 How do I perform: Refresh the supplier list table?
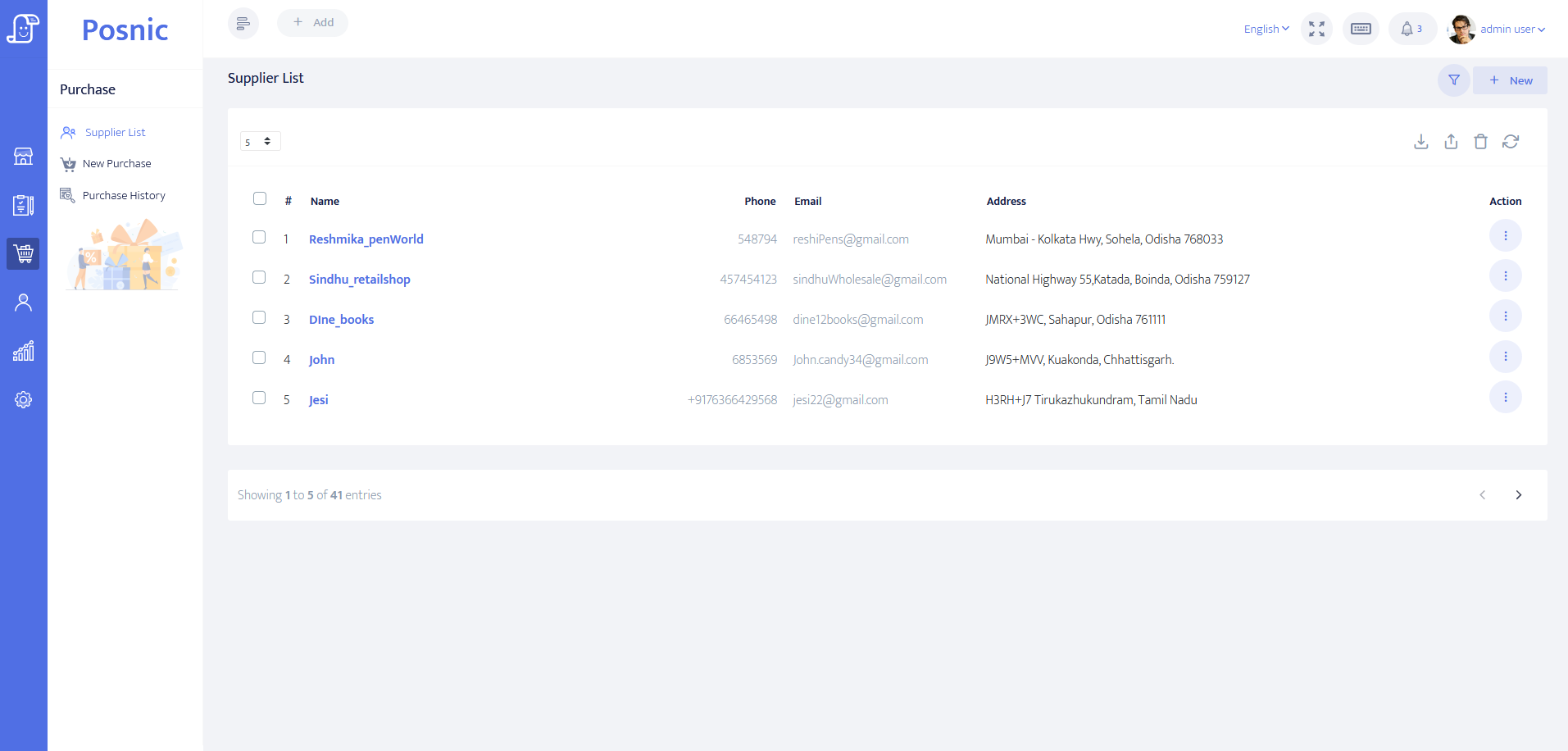(x=1511, y=142)
